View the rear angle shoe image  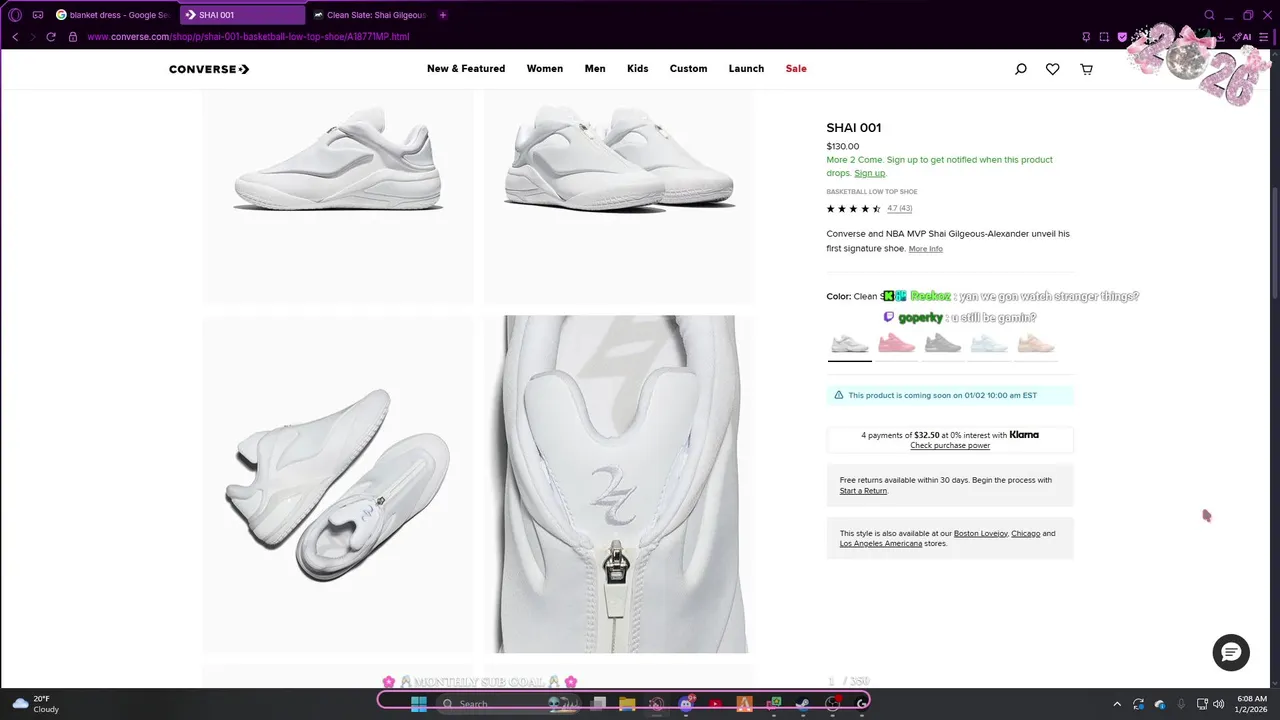pos(620,197)
